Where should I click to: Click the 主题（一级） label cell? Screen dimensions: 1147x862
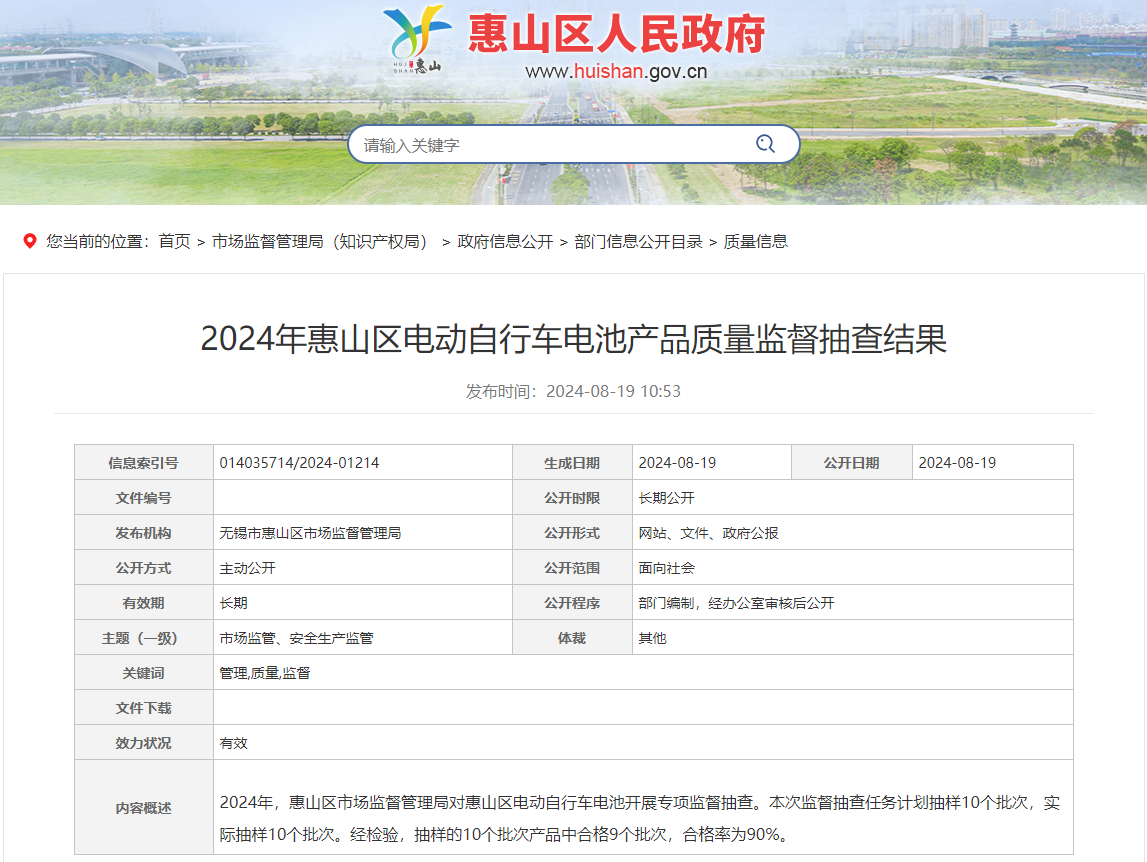[x=143, y=638]
